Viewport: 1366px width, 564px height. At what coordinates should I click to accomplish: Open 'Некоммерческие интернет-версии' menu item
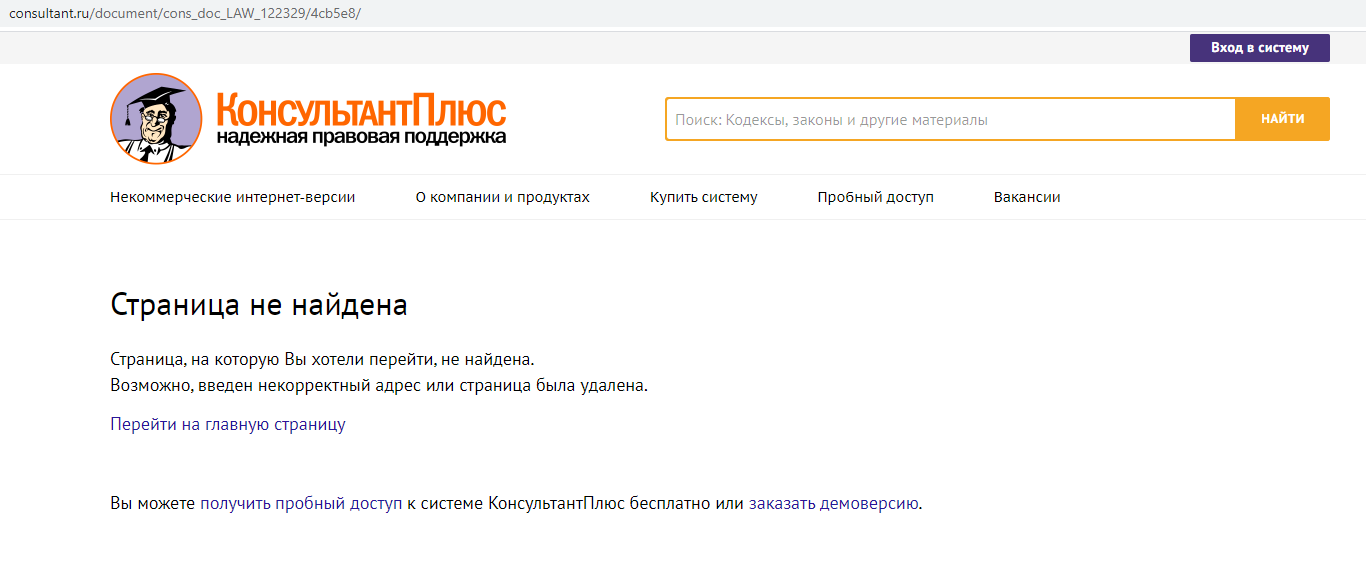(x=232, y=197)
